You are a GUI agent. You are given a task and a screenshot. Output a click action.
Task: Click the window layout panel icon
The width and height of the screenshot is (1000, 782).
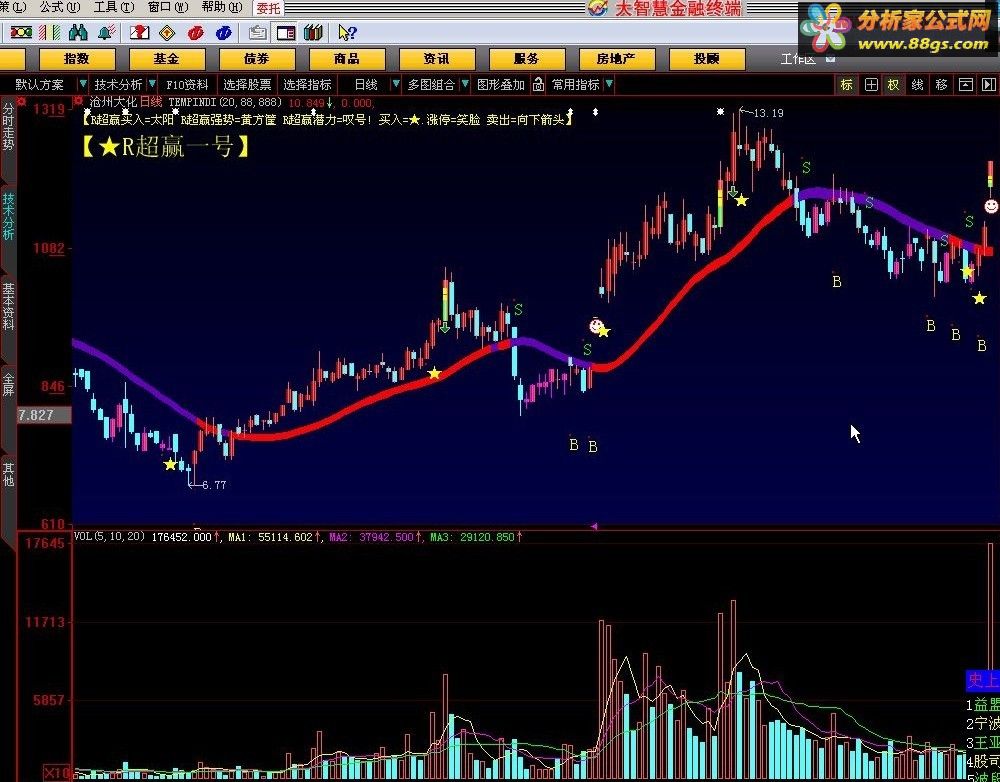286,32
